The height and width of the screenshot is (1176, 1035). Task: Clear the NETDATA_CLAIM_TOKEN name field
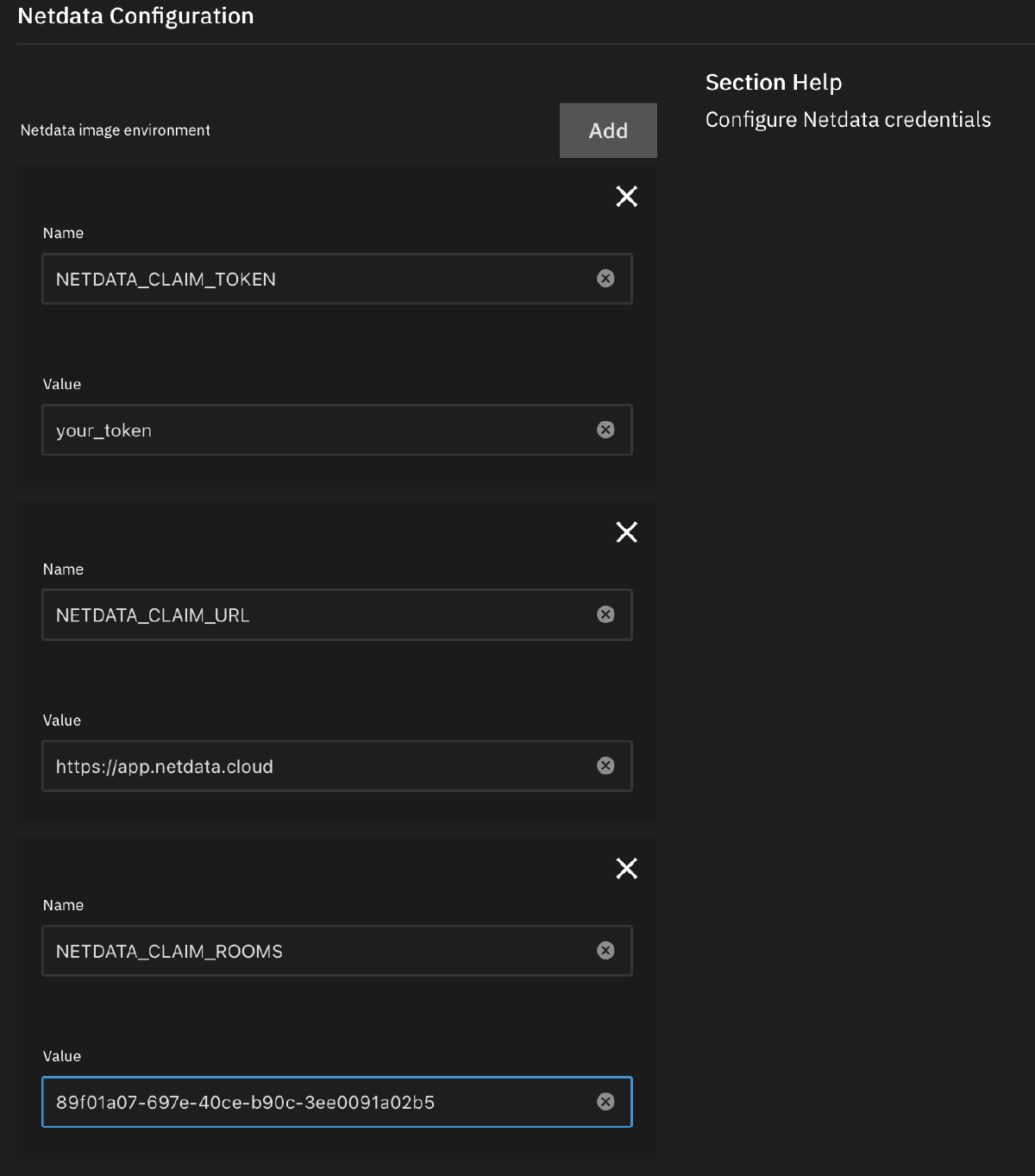[606, 278]
